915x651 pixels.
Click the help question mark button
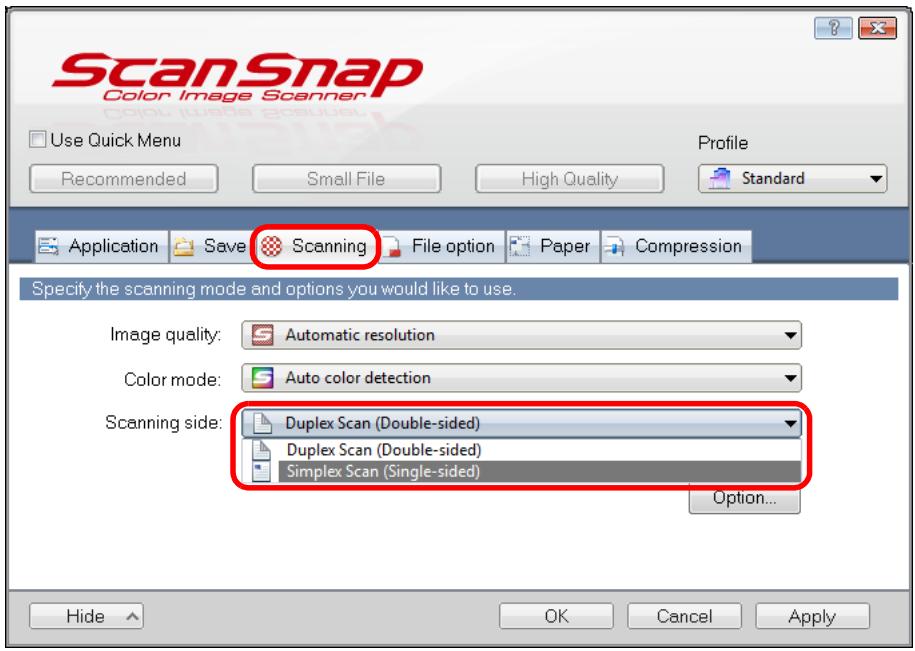[x=833, y=27]
